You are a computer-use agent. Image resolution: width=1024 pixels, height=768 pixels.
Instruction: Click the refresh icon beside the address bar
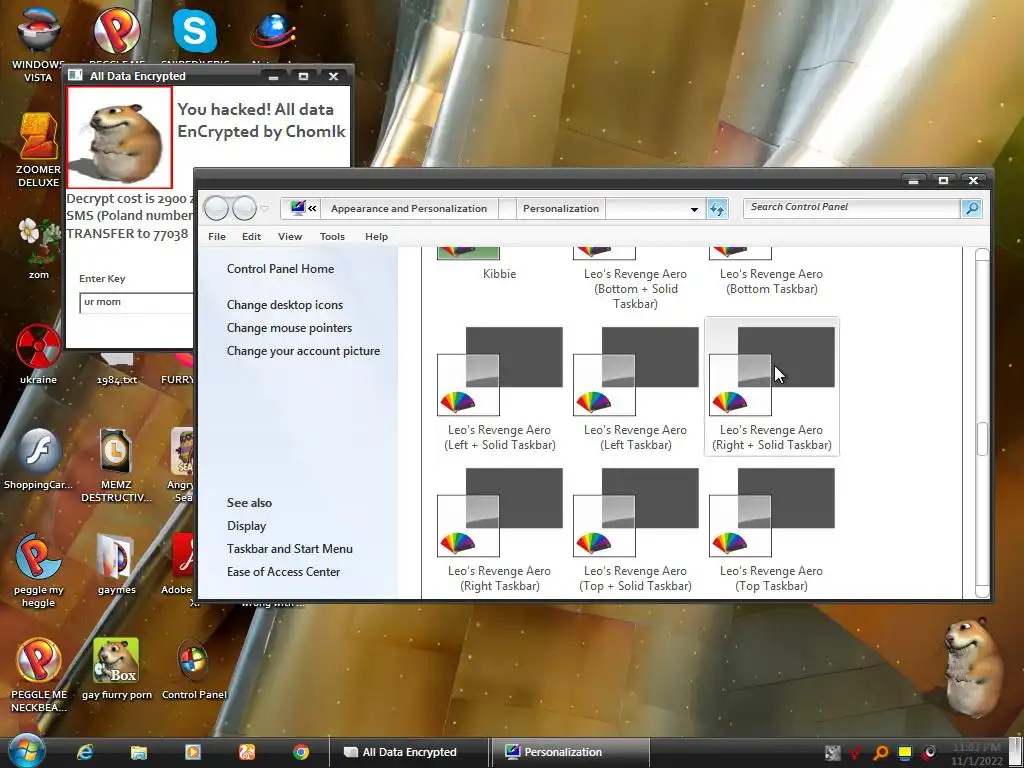[717, 209]
